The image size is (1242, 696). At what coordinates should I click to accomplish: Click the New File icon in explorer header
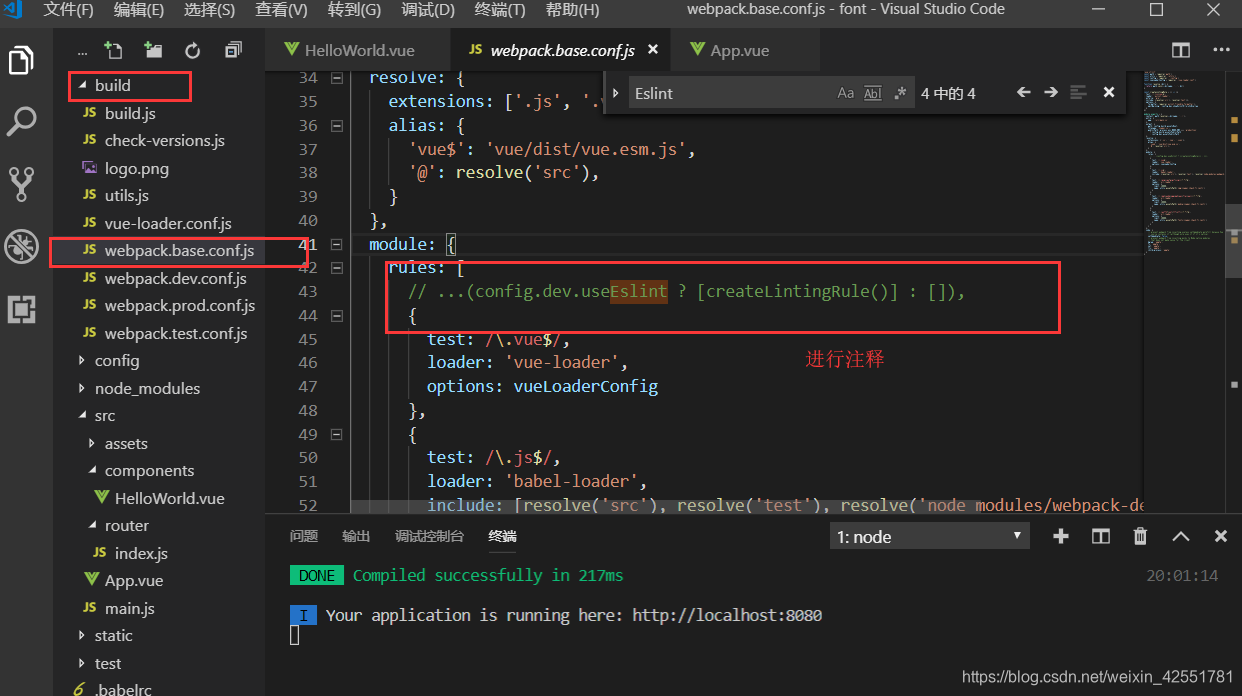coord(114,50)
